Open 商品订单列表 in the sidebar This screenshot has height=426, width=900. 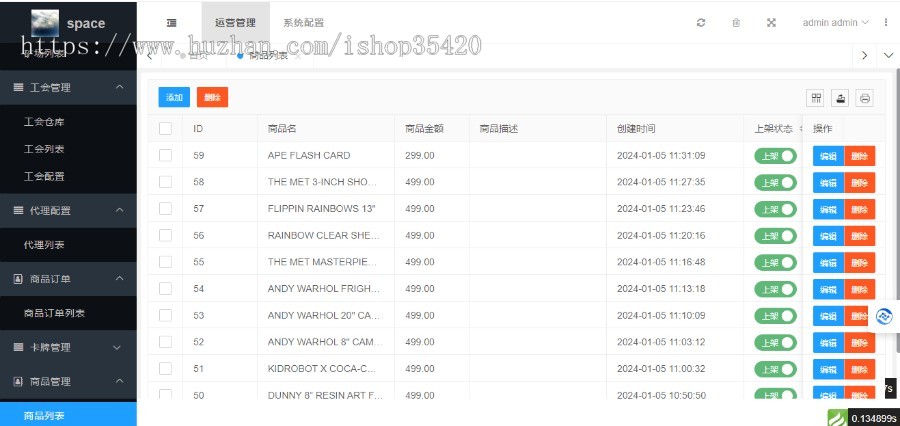tap(55, 313)
